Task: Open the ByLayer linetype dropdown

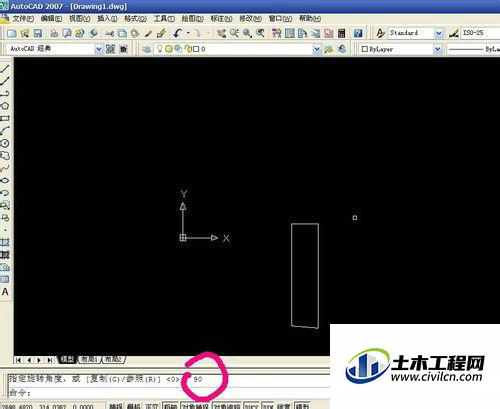Action: [x=473, y=49]
